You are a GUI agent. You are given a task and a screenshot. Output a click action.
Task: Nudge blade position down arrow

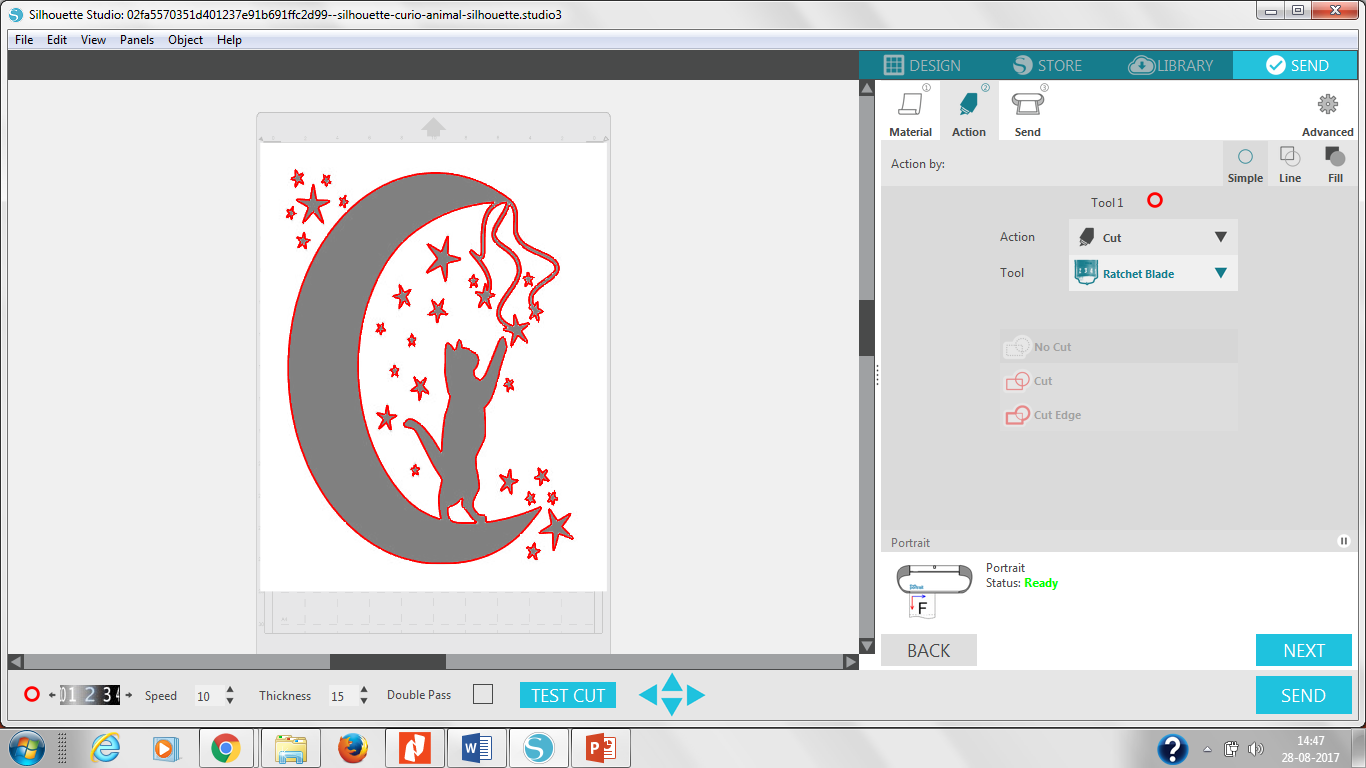pyautogui.click(x=672, y=707)
